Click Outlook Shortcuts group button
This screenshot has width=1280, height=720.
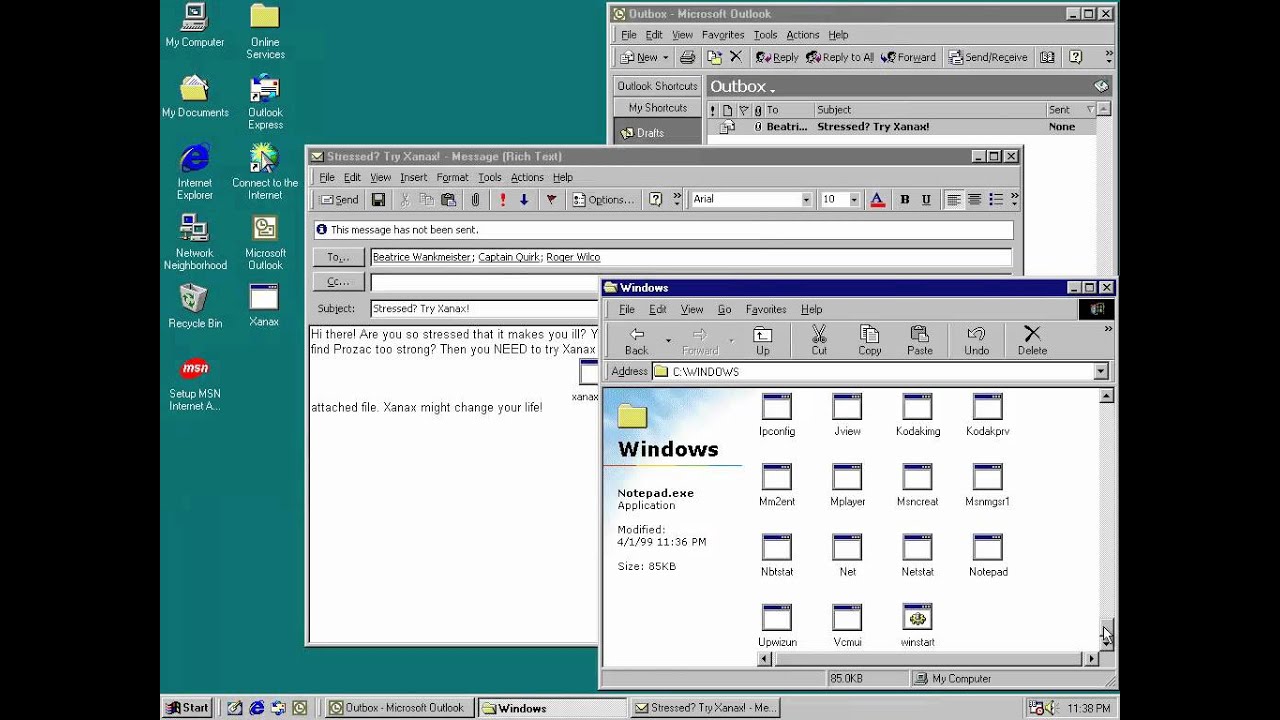(658, 86)
